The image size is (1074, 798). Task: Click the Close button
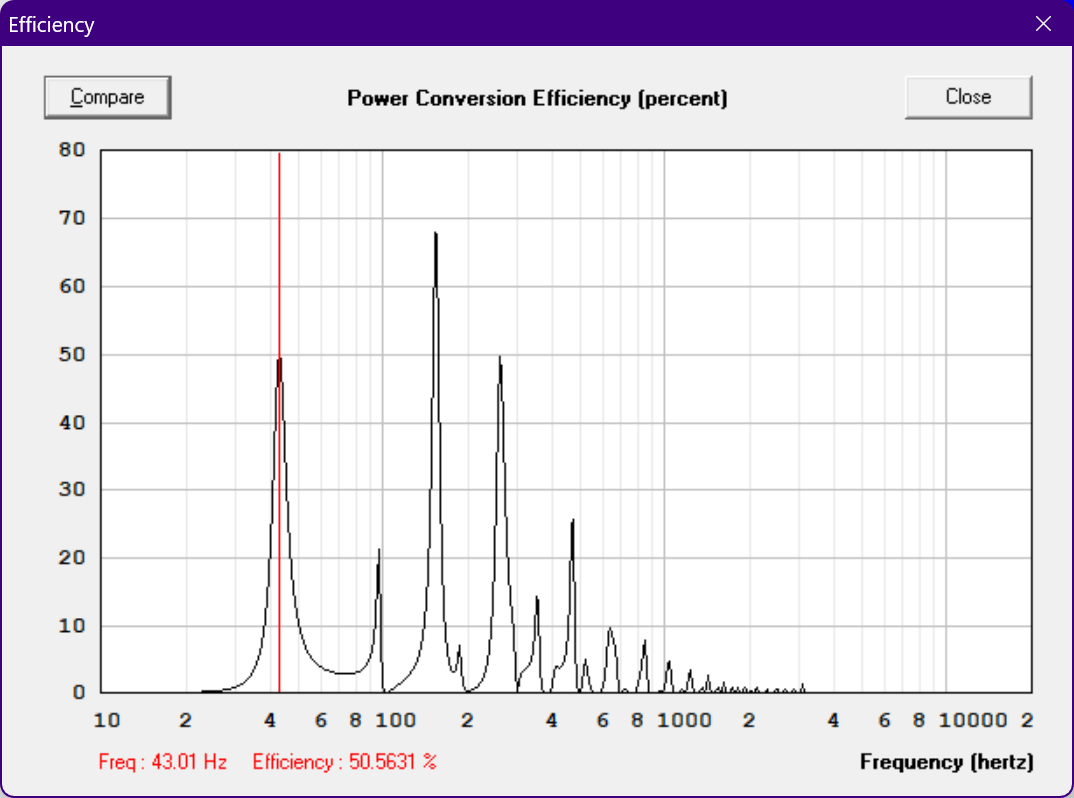click(968, 97)
